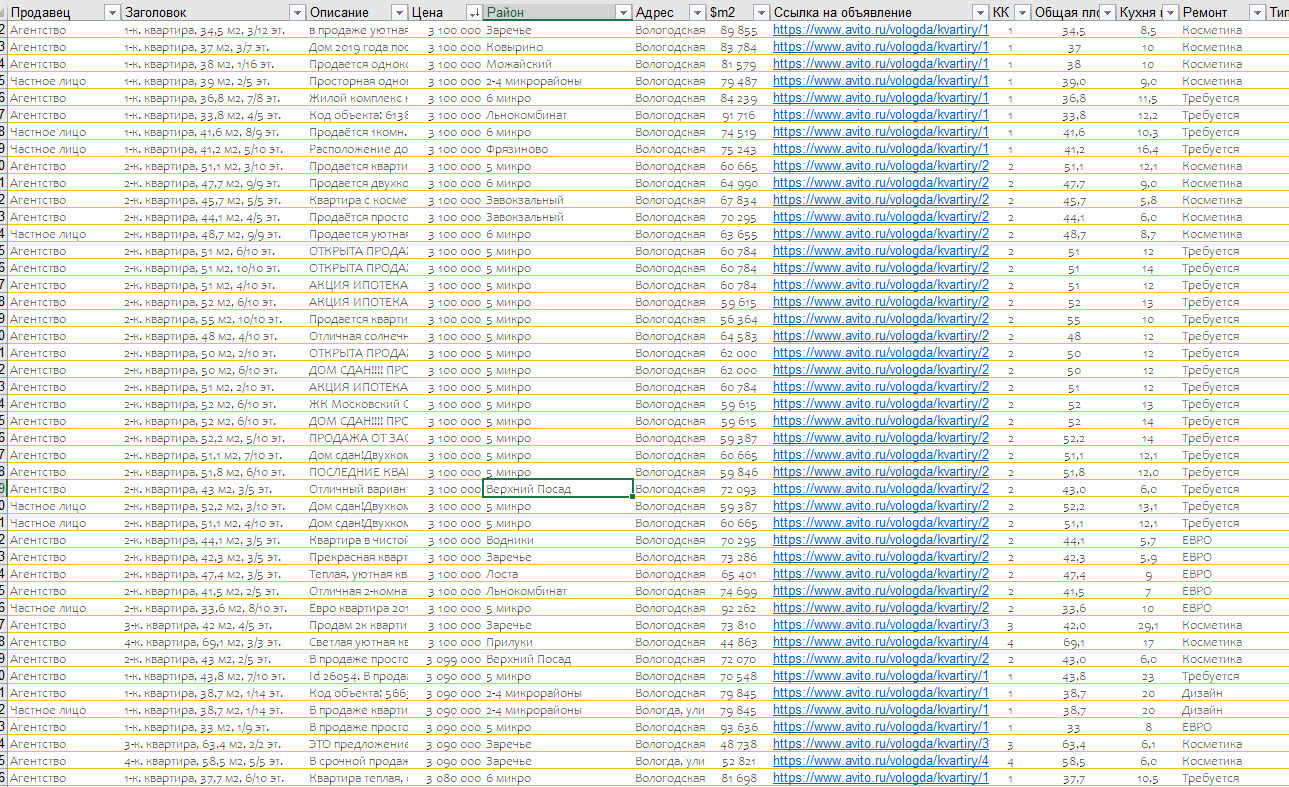The width and height of the screenshot is (1289, 787).
Task: Select title cell 1-к. квартира, 41,2 м2, 5/10 эт.
Action: click(213, 149)
